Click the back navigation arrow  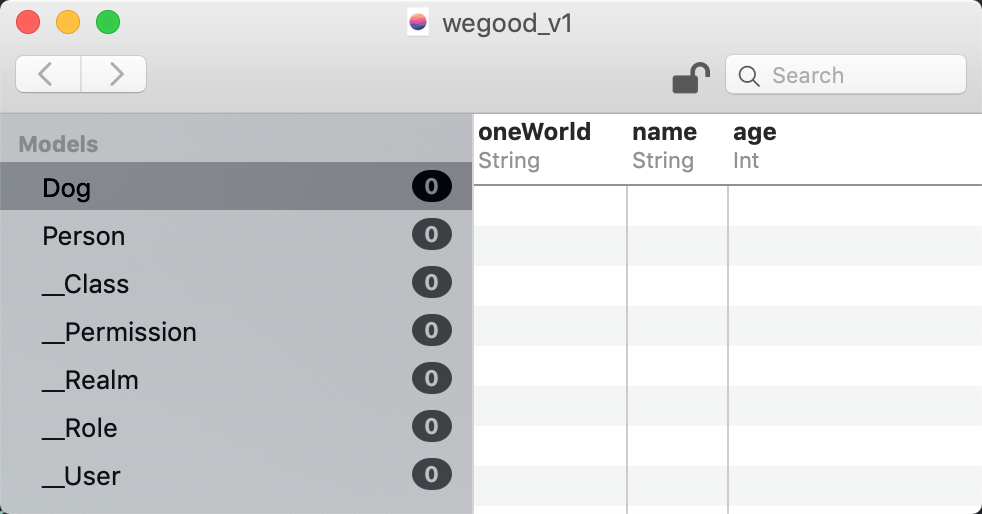[x=48, y=74]
